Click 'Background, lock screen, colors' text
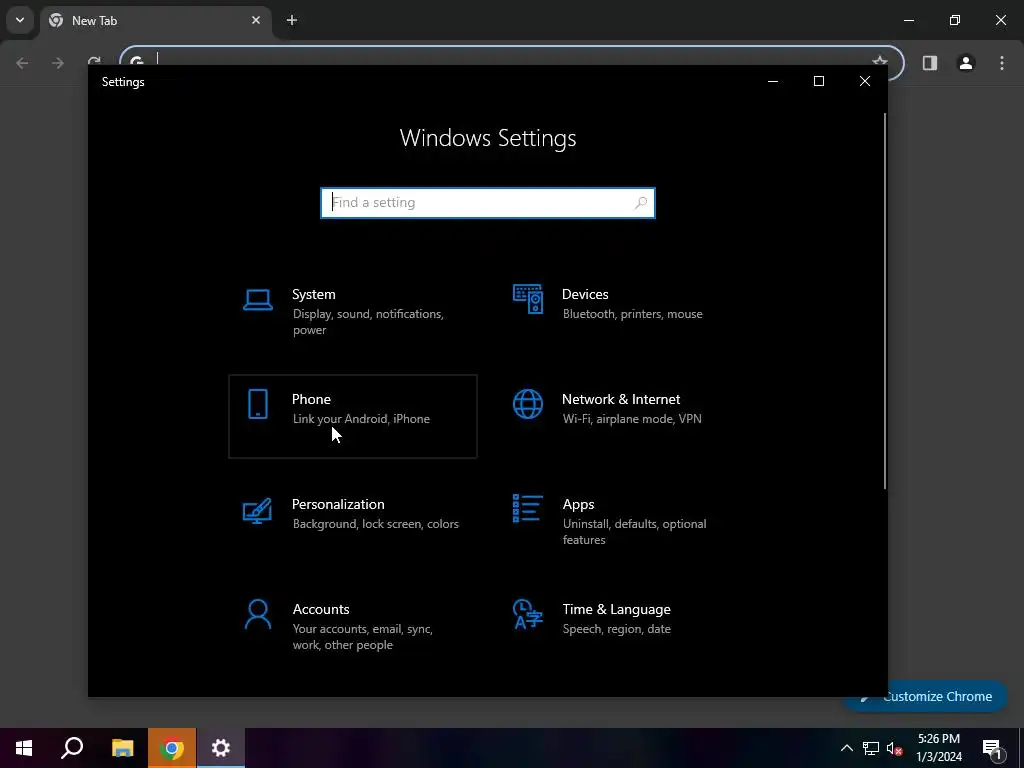The height and width of the screenshot is (768, 1024). (376, 524)
